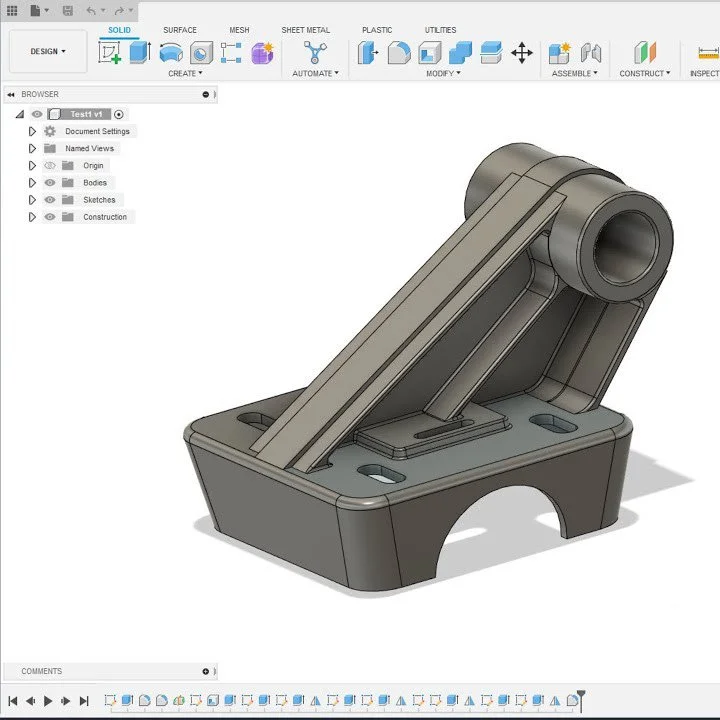720x720 pixels.
Task: Toggle visibility of Test1 v1 component
Action: coord(37,114)
